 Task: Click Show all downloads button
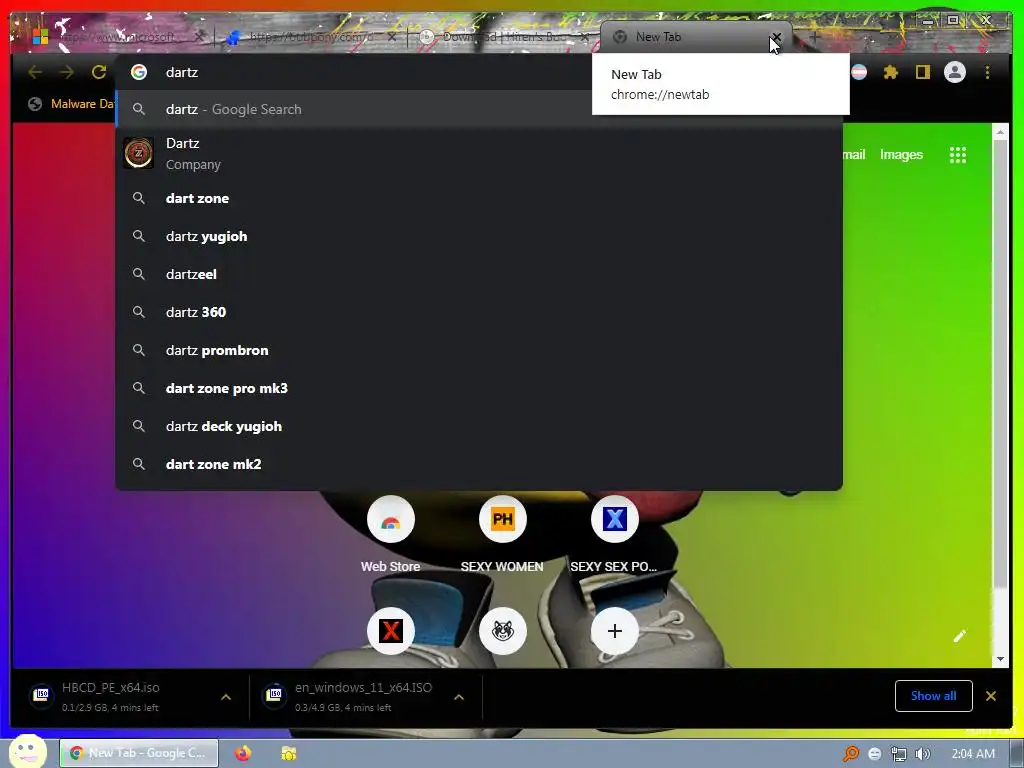pos(933,696)
